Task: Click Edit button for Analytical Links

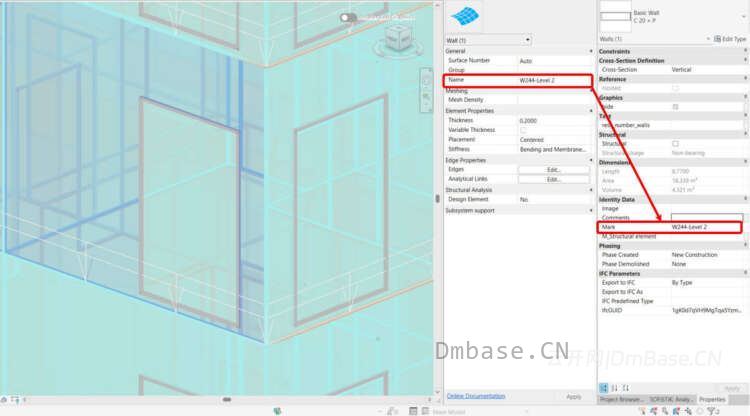Action: point(554,179)
